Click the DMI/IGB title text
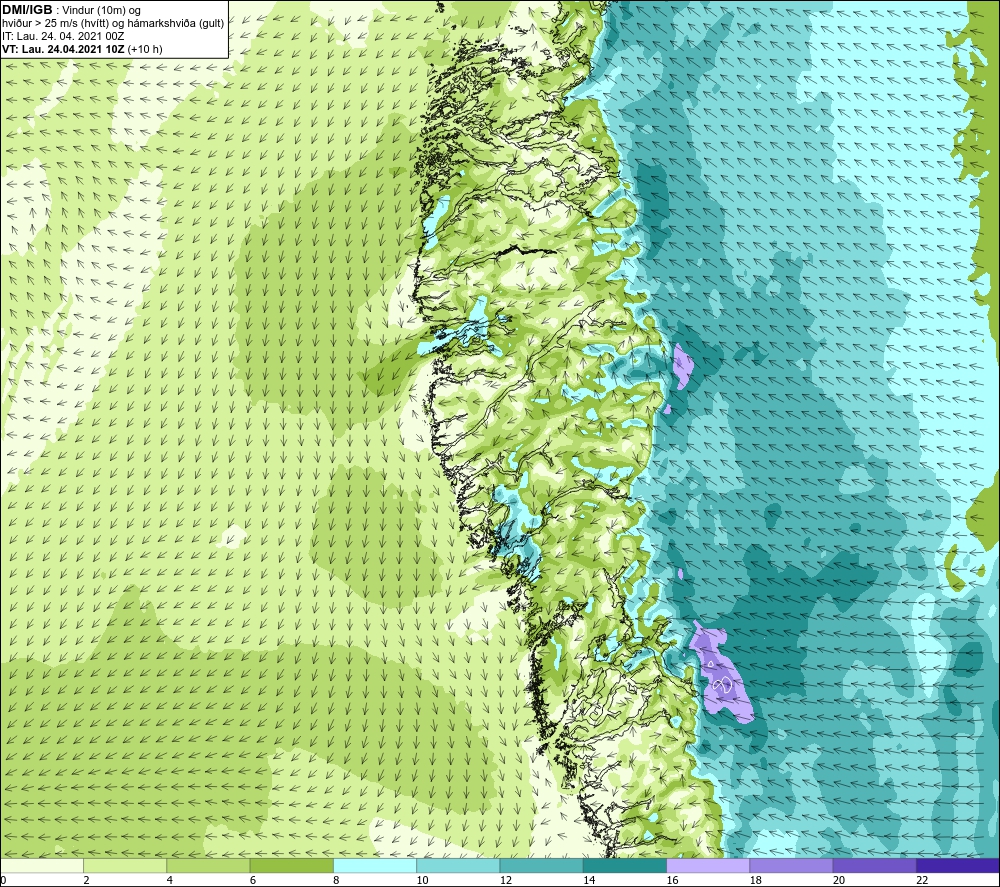 27,10
